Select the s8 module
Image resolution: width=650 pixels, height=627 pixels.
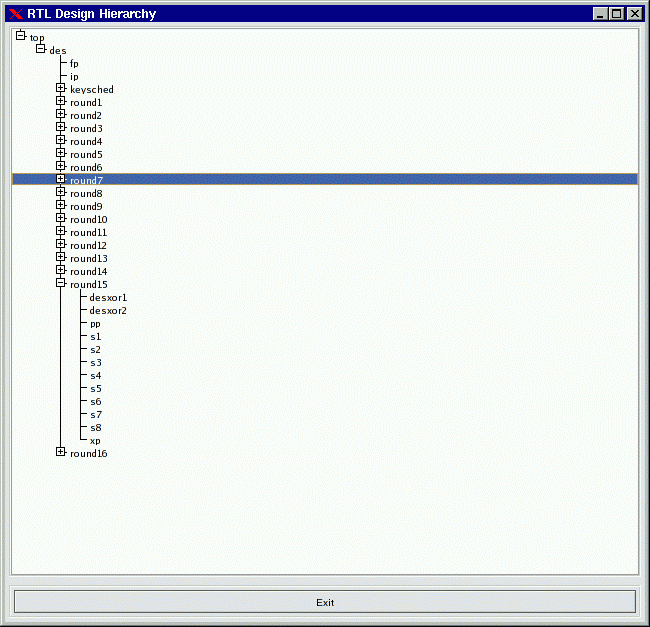pos(96,427)
